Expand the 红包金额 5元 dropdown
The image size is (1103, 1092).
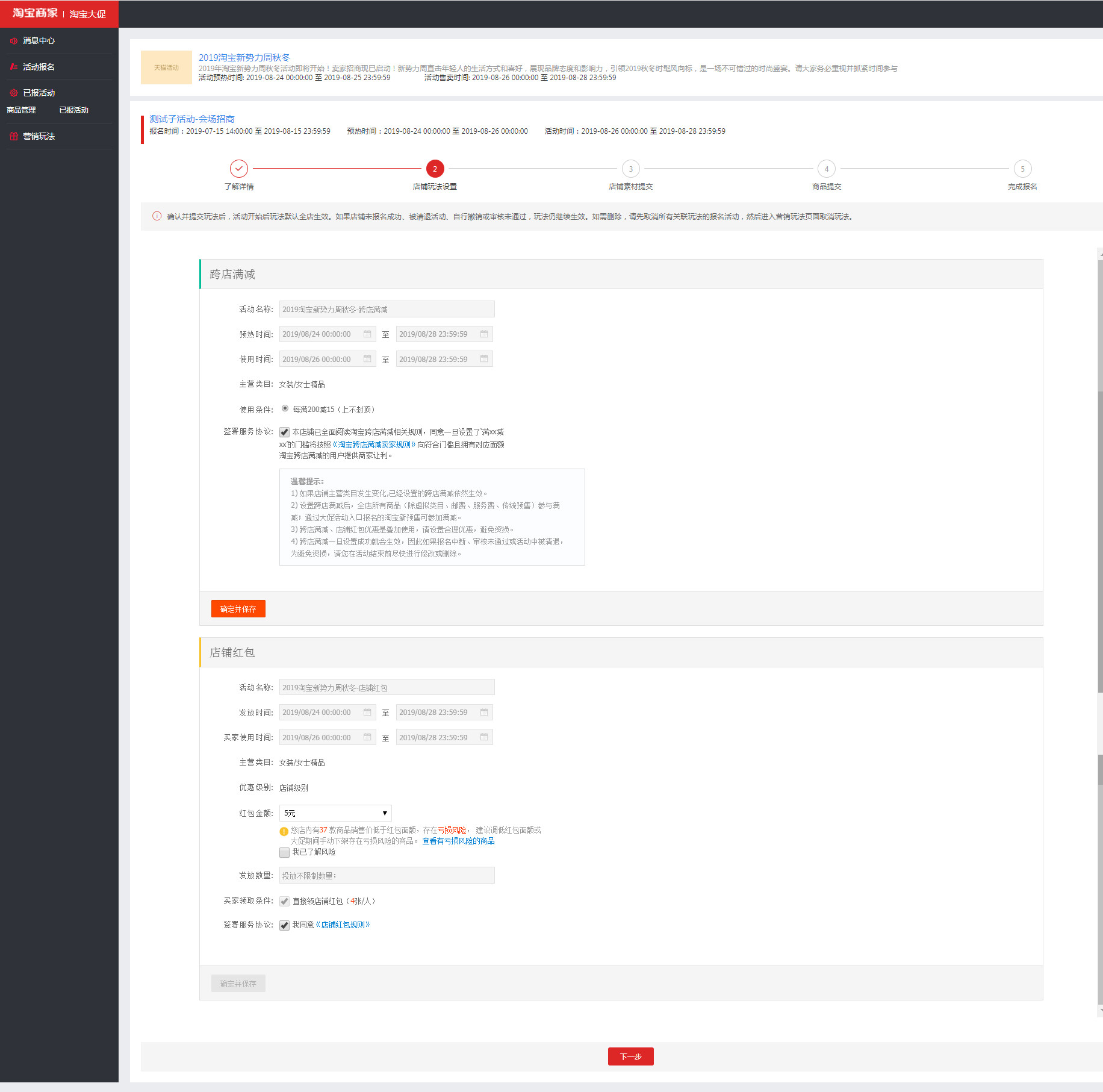(335, 813)
